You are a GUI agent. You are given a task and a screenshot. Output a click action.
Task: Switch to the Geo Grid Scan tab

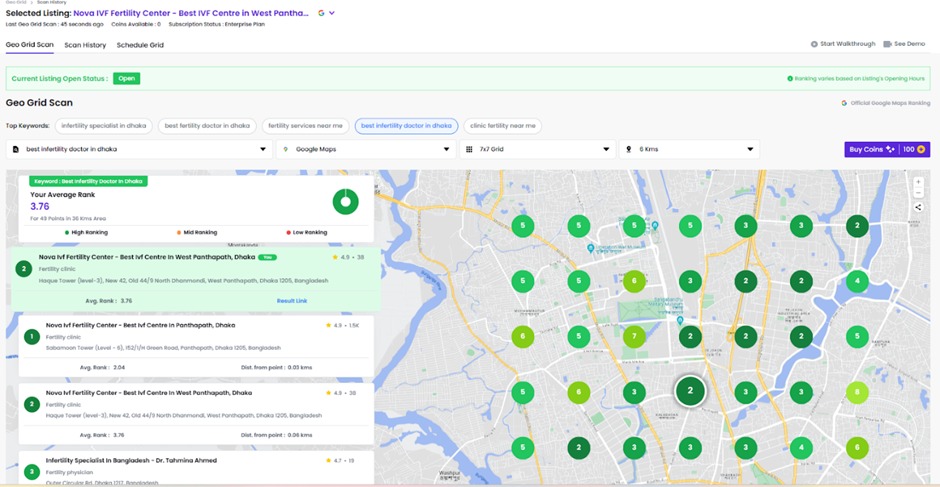click(29, 45)
